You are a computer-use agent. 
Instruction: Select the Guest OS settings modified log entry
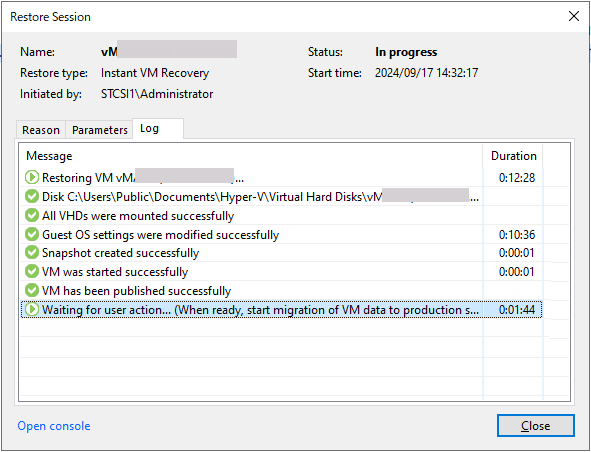[282, 234]
